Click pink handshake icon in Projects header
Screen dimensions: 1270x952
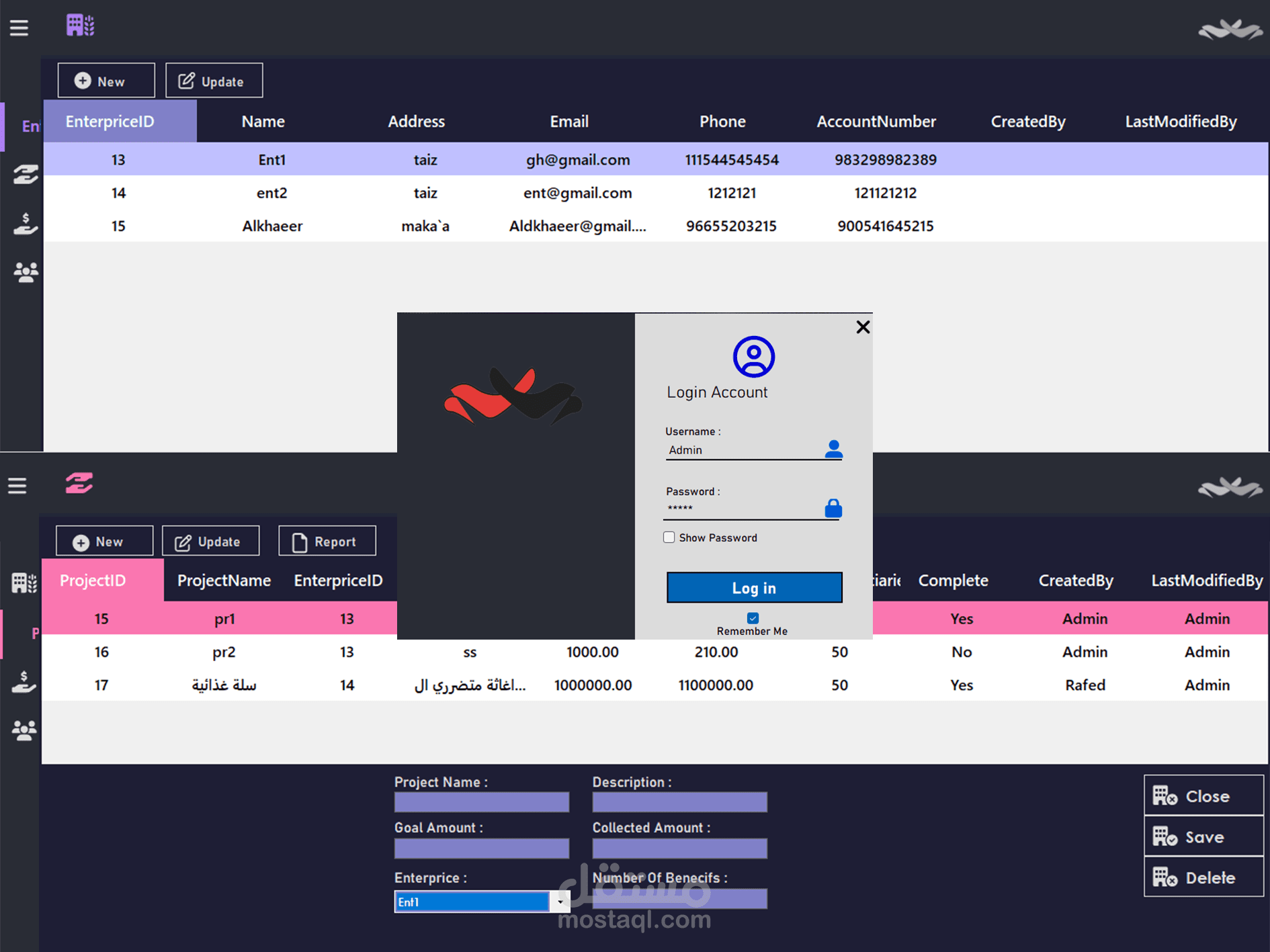pyautogui.click(x=79, y=482)
